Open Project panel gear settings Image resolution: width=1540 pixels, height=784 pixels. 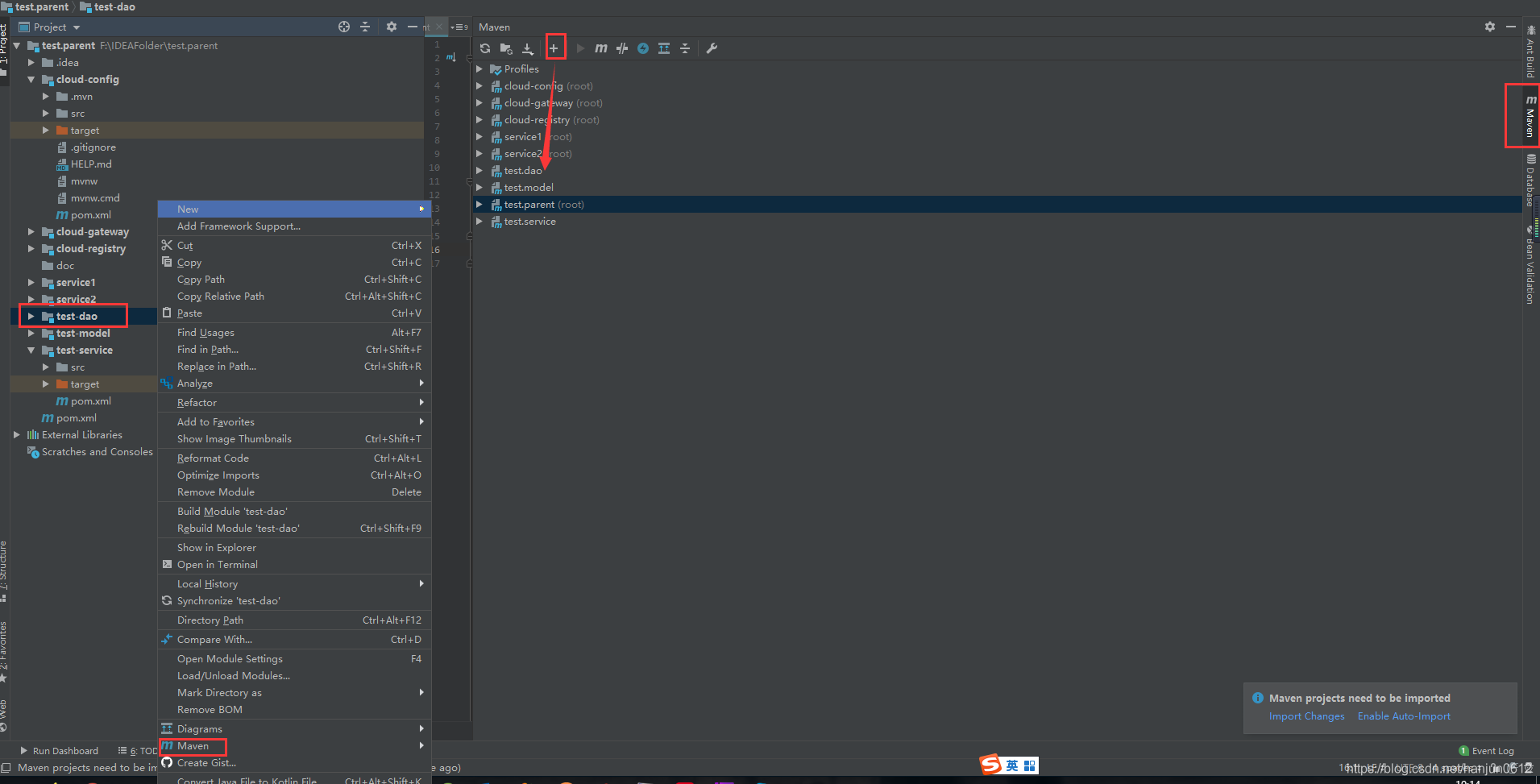[x=392, y=27]
